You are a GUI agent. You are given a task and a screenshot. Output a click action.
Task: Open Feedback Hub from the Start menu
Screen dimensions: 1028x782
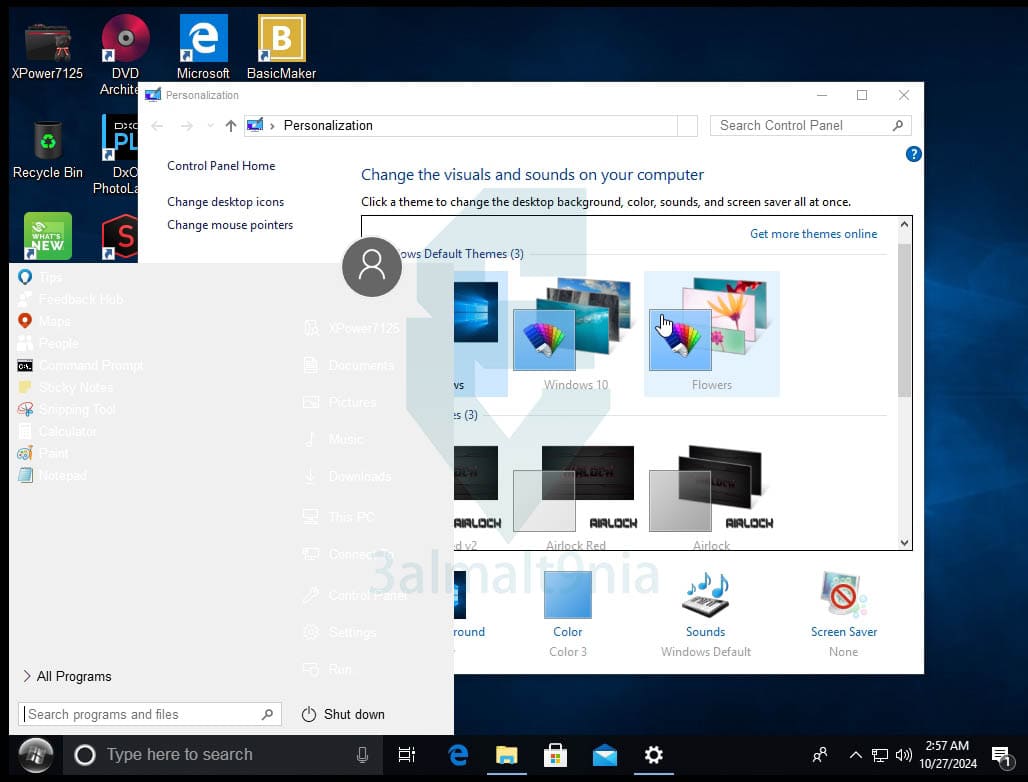71,300
